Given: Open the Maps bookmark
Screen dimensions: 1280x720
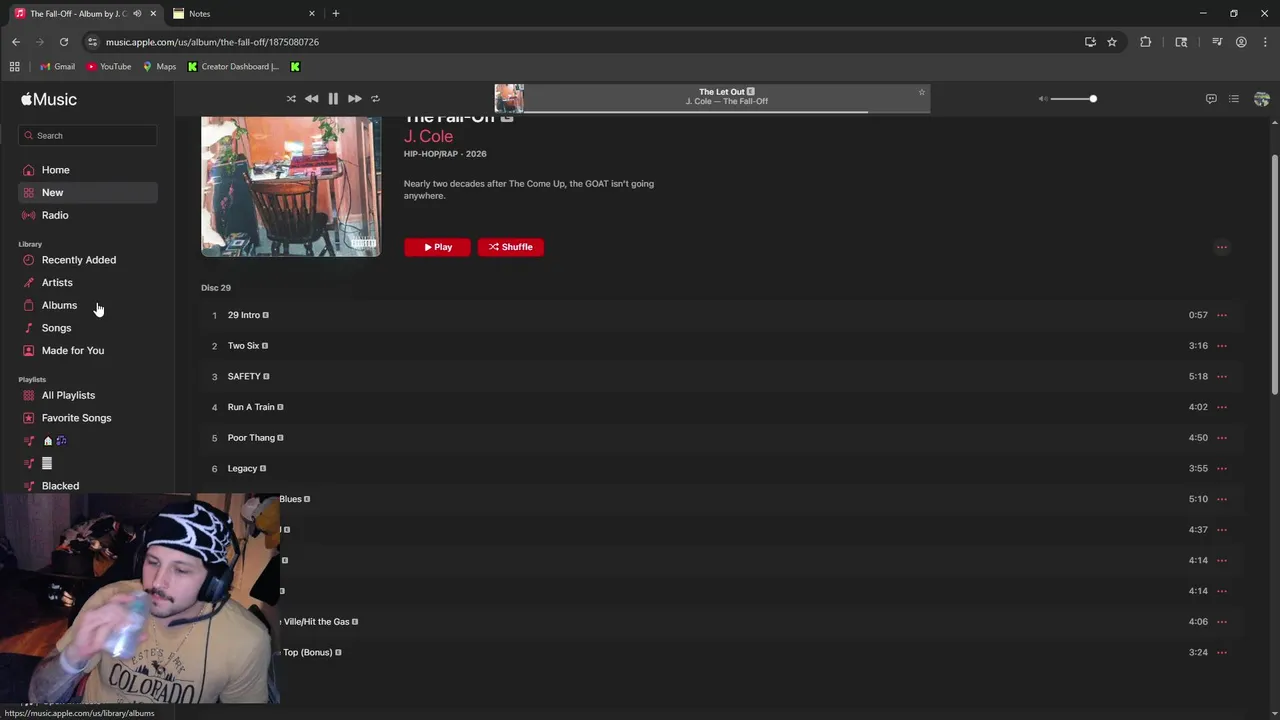Looking at the screenshot, I should 160,67.
